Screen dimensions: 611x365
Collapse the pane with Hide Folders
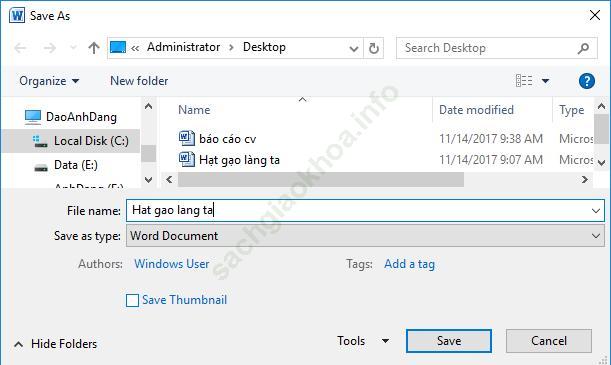tap(56, 344)
